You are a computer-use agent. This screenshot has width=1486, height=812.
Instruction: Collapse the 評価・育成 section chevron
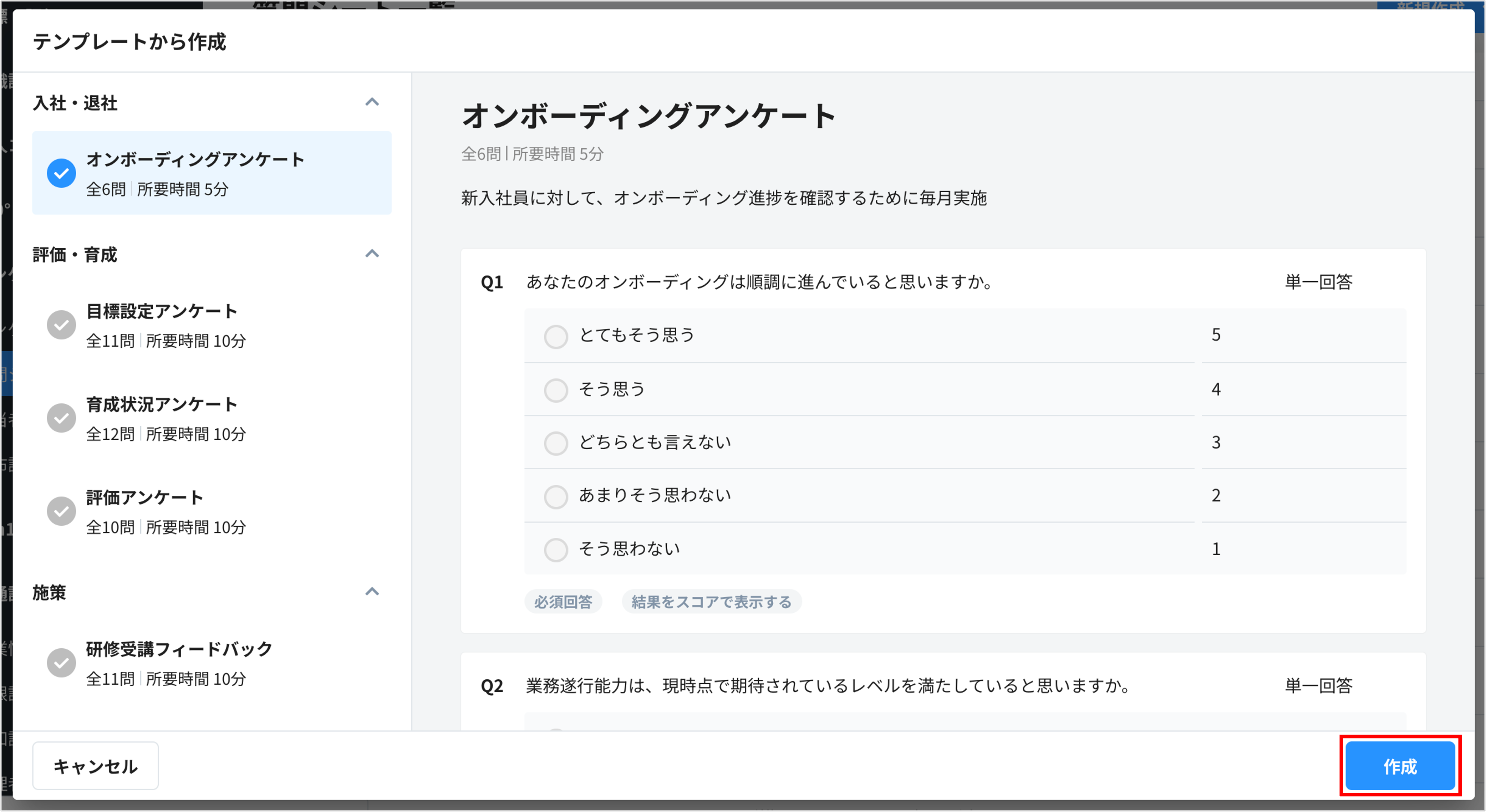click(x=373, y=254)
